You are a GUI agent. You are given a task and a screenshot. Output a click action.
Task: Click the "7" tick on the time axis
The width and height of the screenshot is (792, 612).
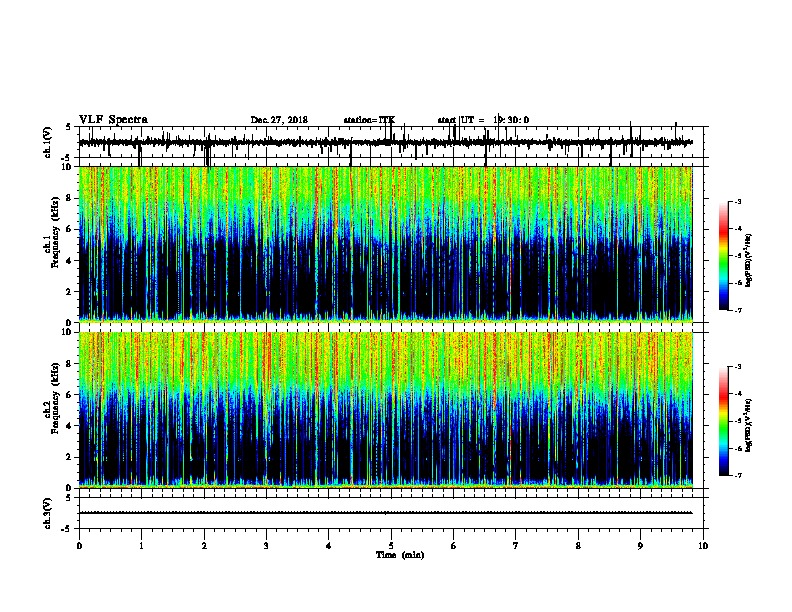click(516, 546)
